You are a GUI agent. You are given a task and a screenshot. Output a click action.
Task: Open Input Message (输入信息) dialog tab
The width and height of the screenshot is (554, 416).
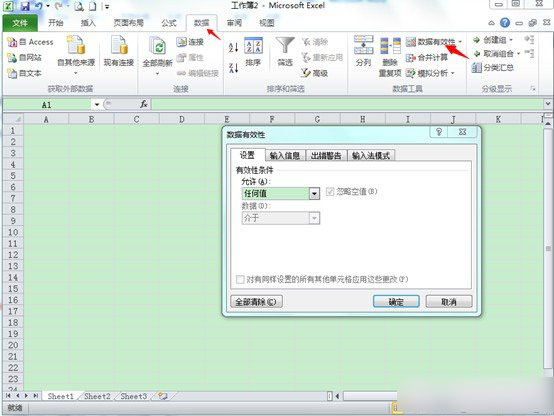(285, 156)
